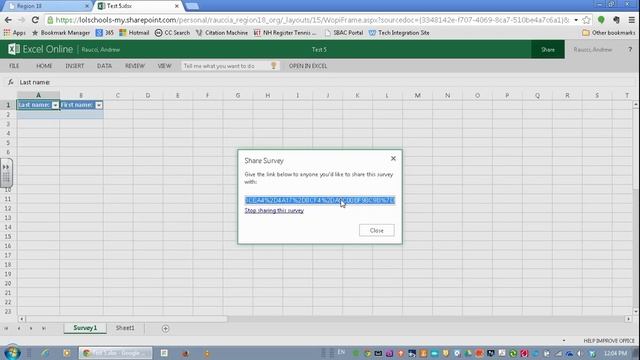Select column C header
640x360 pixels.
point(118,96)
